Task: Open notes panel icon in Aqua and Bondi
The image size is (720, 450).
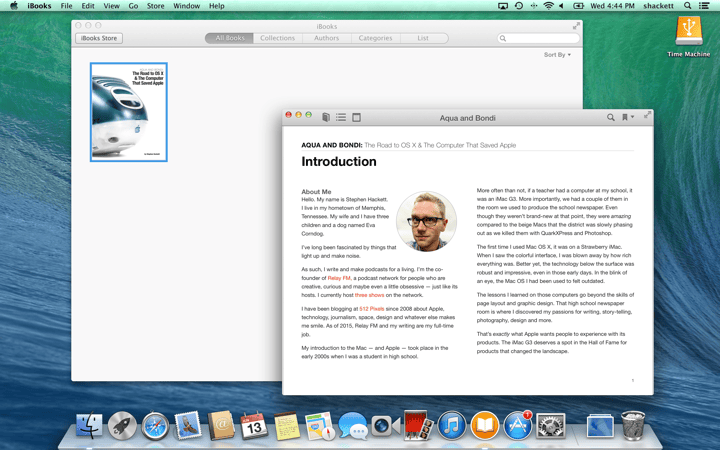Action: pos(356,118)
